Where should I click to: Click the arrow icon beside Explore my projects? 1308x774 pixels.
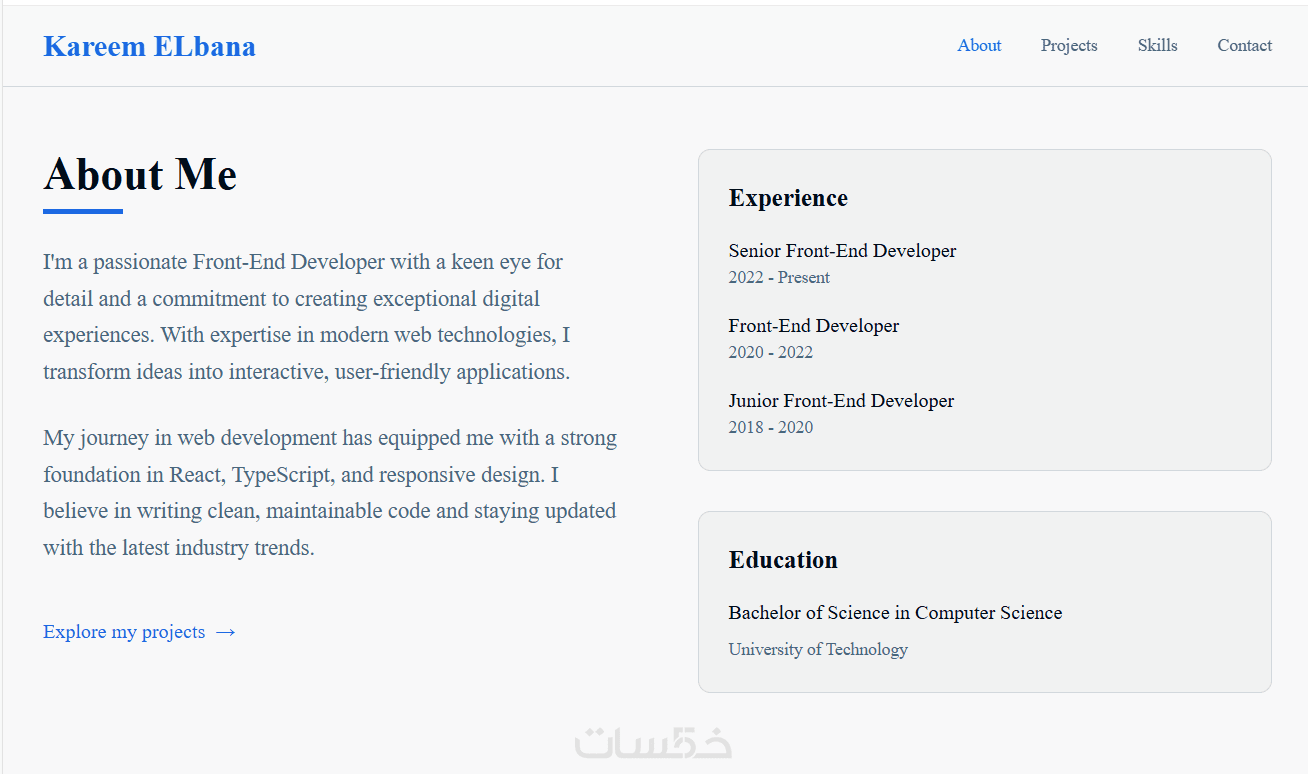(226, 632)
